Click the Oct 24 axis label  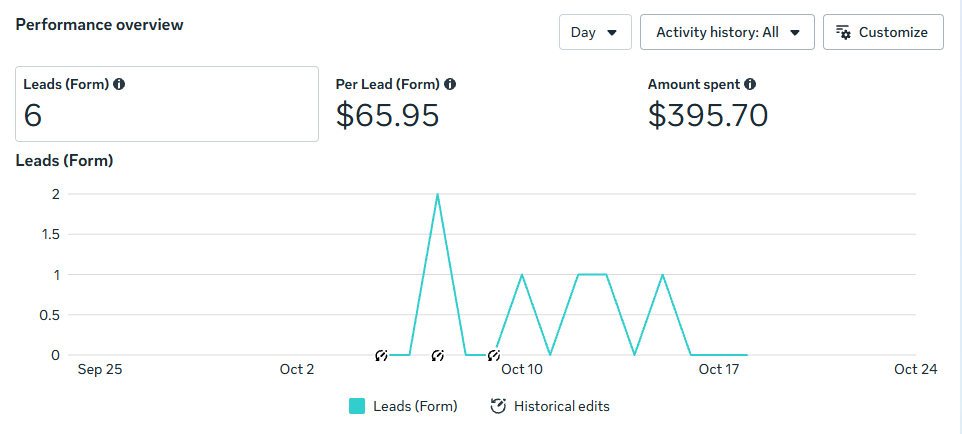click(916, 369)
